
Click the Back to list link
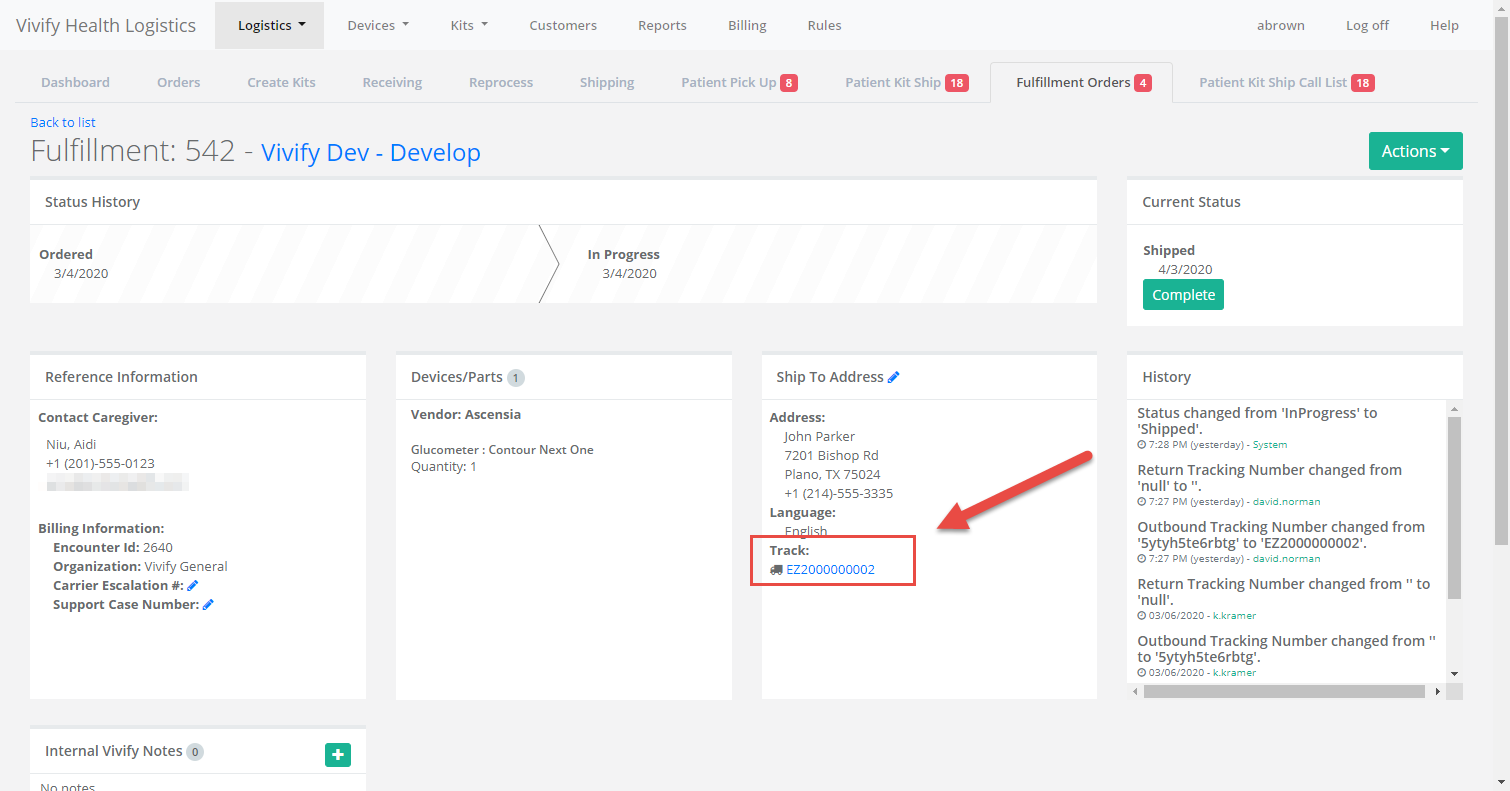tap(63, 122)
